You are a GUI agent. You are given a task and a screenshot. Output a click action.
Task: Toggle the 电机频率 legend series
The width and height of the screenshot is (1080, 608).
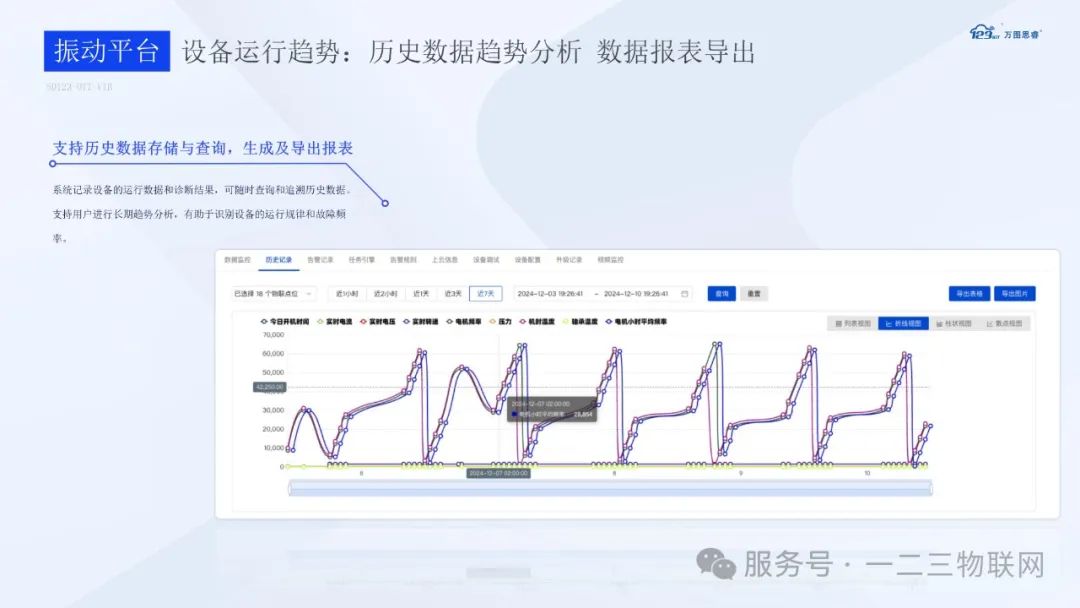point(464,322)
